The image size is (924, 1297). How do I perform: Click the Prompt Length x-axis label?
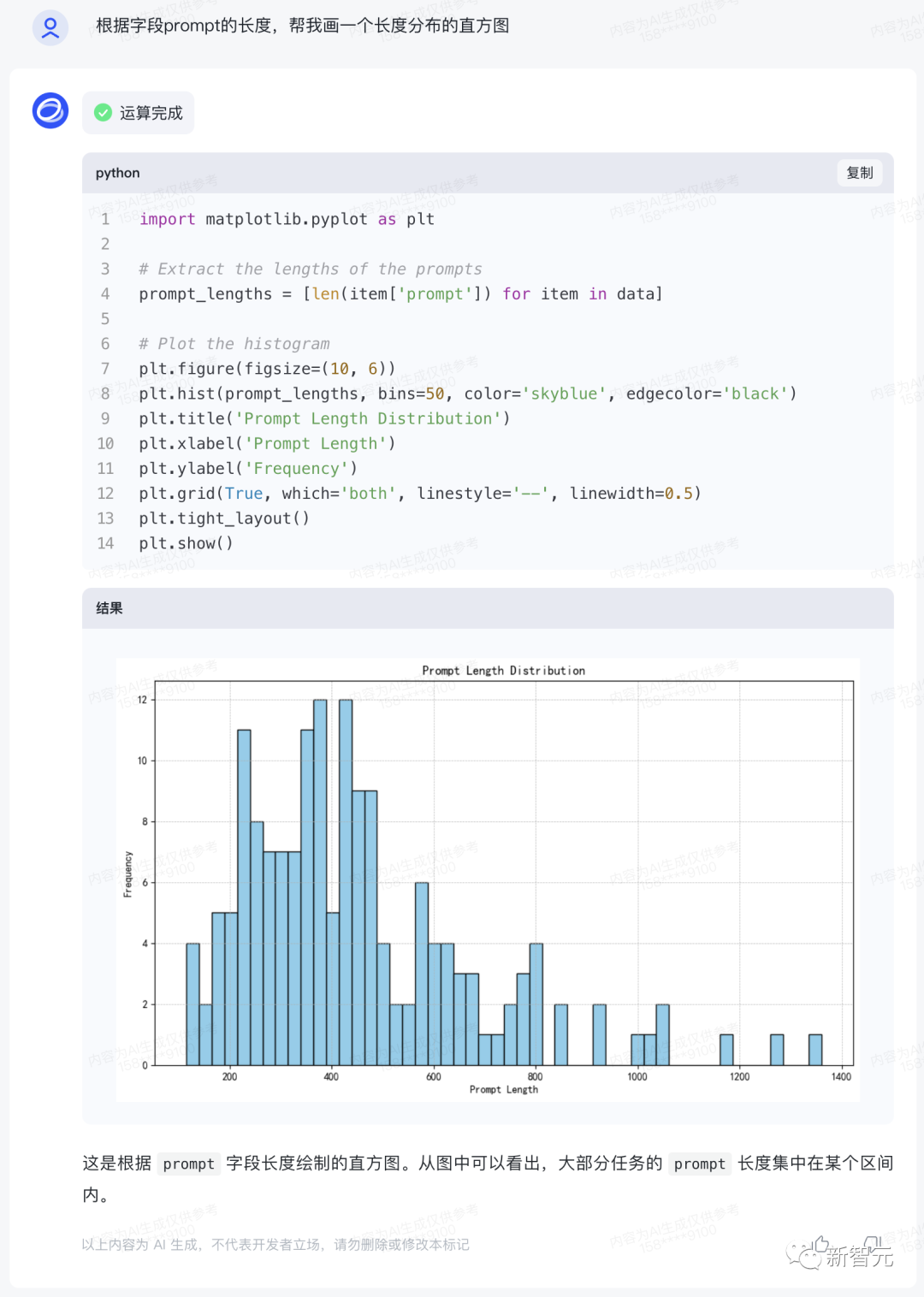click(503, 1089)
